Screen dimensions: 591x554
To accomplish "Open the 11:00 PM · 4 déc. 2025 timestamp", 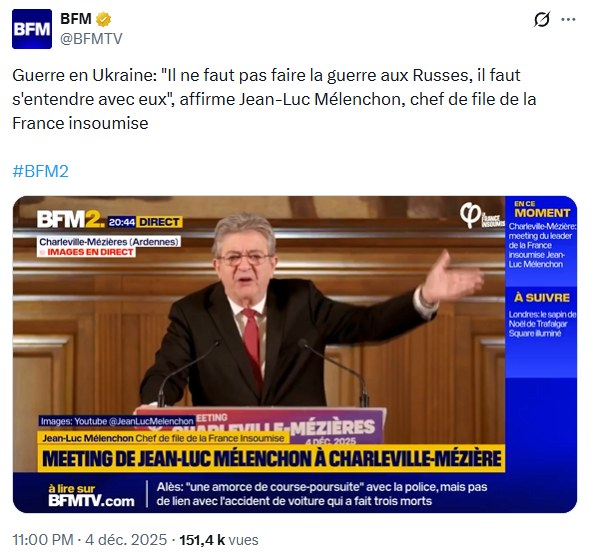I will click(90, 540).
